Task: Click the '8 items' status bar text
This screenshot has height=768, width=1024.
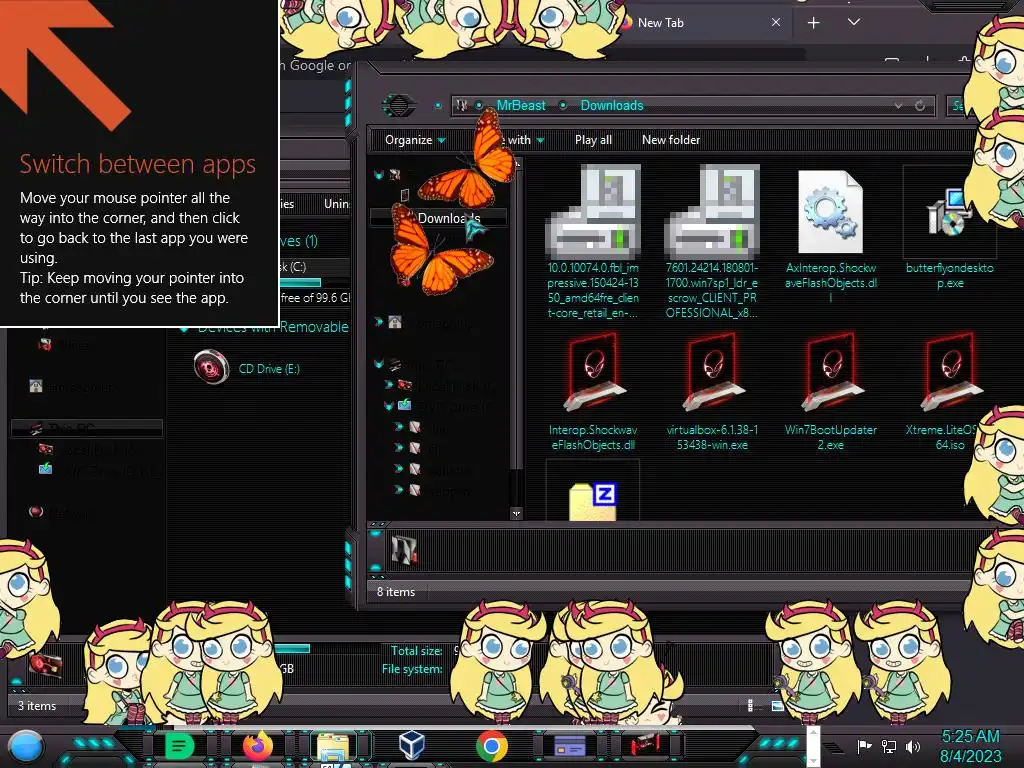Action: pyautogui.click(x=396, y=592)
